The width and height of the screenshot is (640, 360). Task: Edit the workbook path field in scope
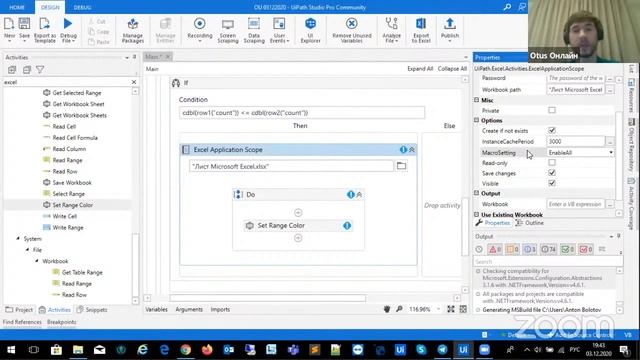[291, 166]
